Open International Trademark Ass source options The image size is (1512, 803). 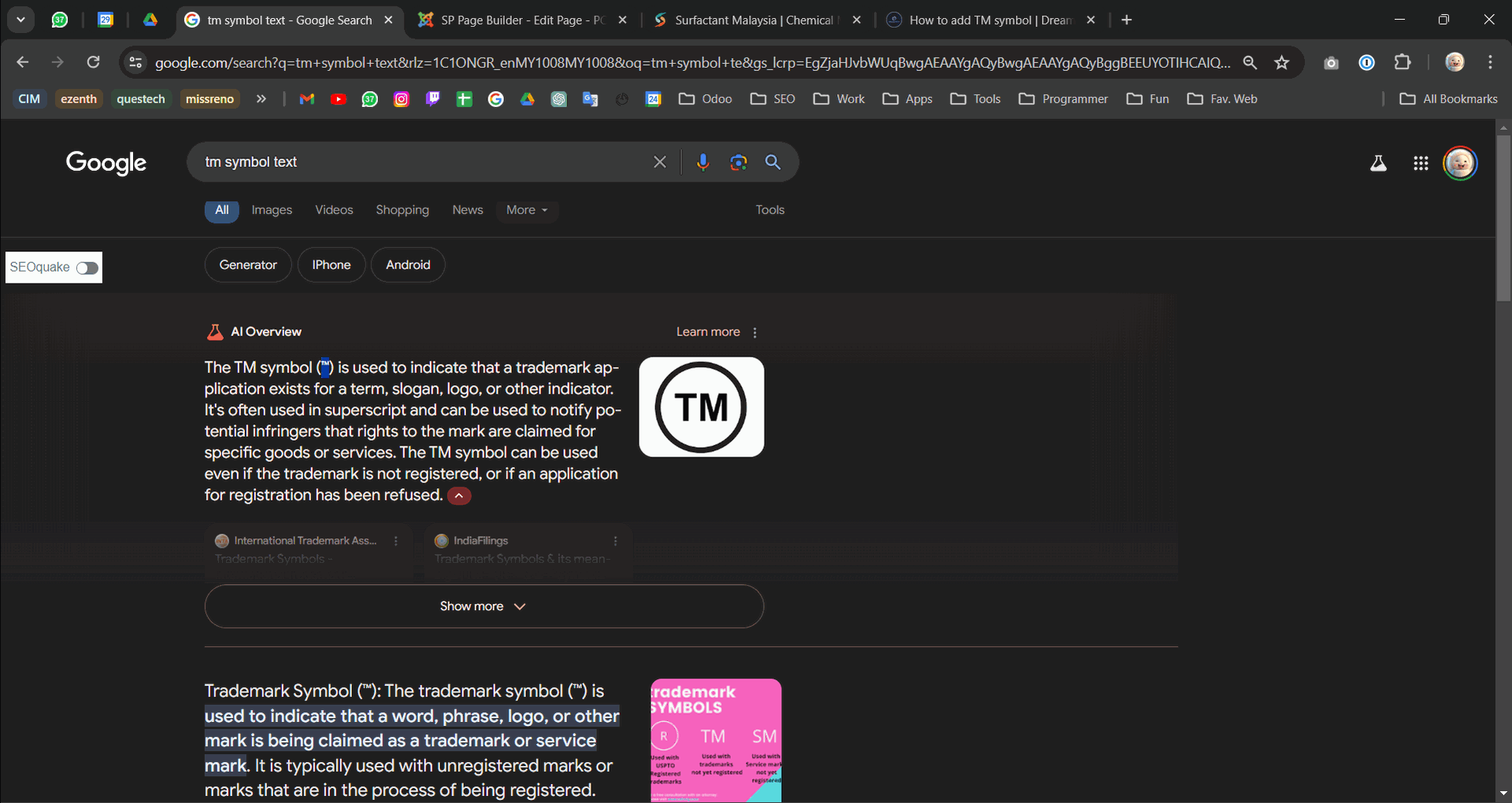point(396,541)
